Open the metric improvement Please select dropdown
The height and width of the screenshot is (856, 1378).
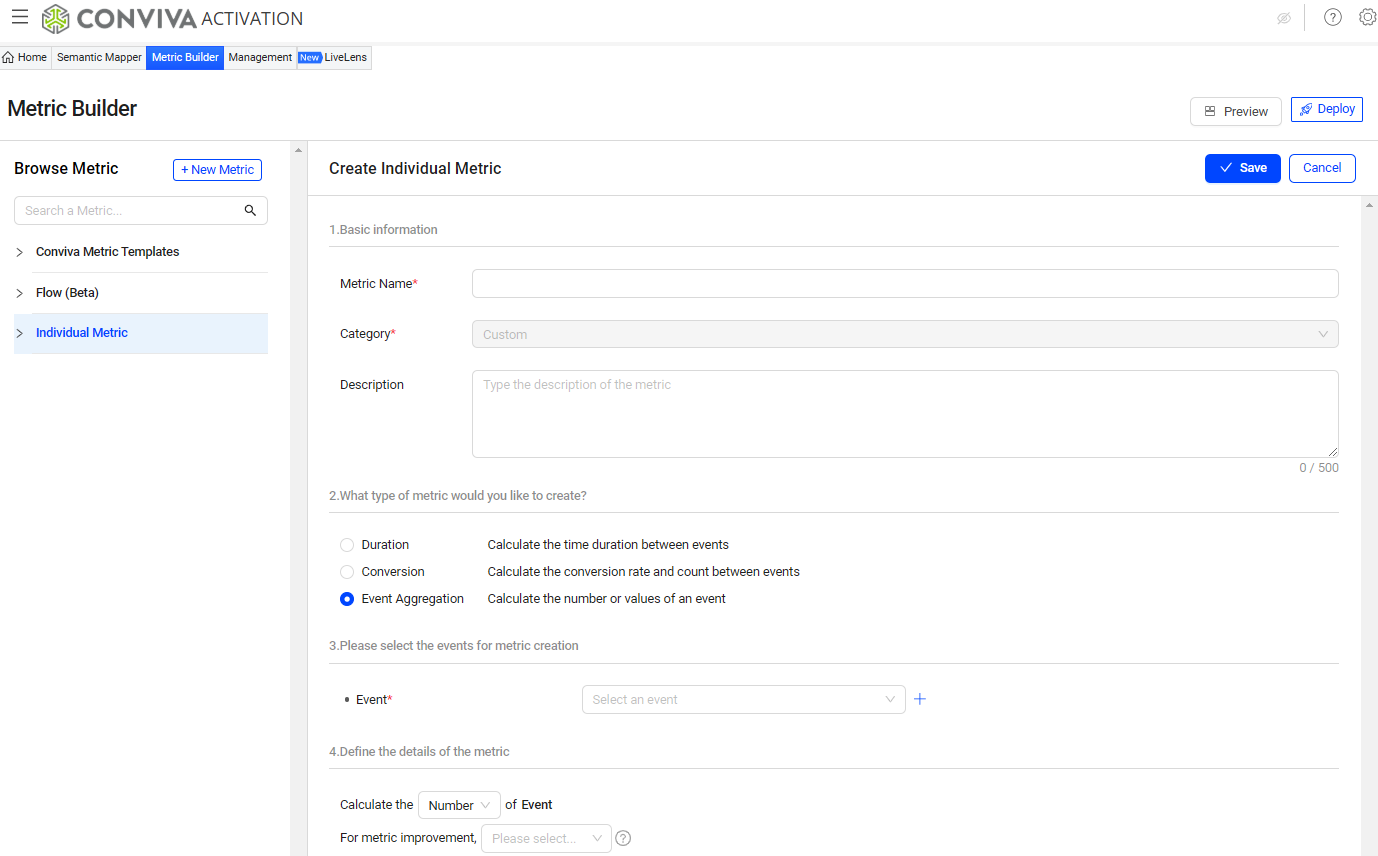(x=546, y=838)
